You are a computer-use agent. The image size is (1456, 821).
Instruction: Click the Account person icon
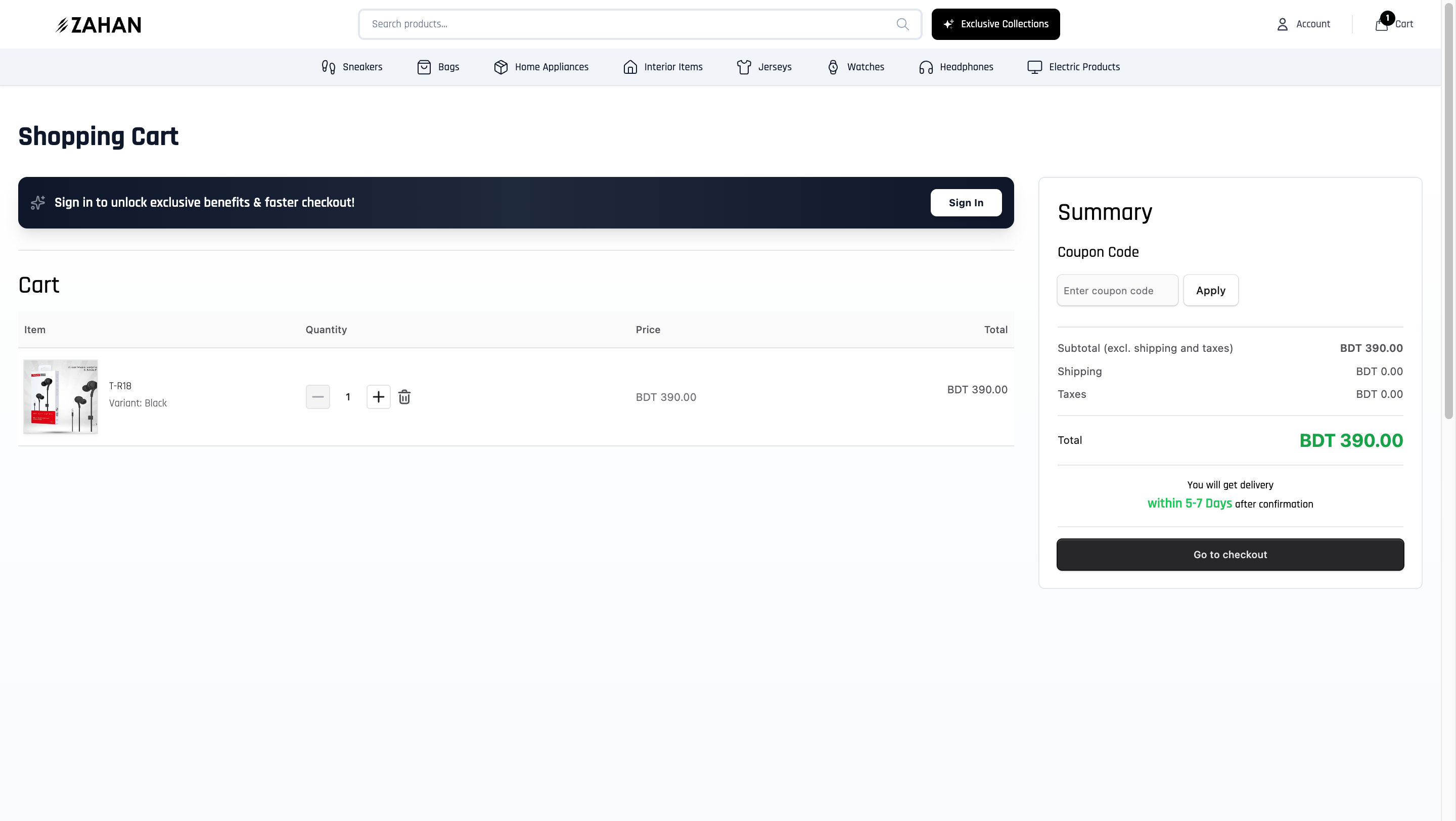click(1282, 24)
